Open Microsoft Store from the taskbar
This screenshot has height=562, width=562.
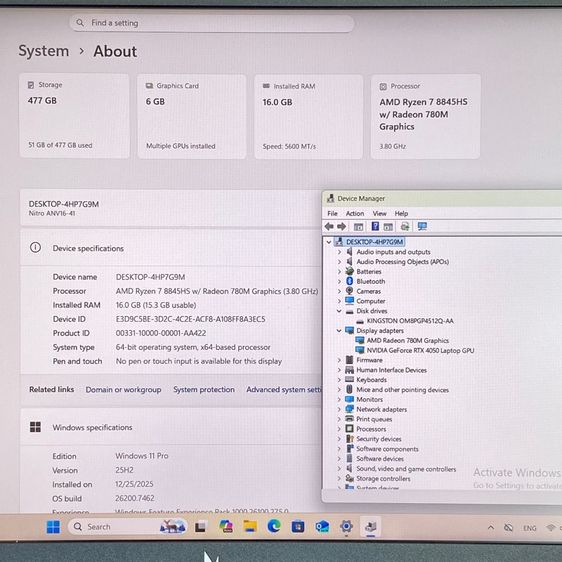tap(298, 527)
